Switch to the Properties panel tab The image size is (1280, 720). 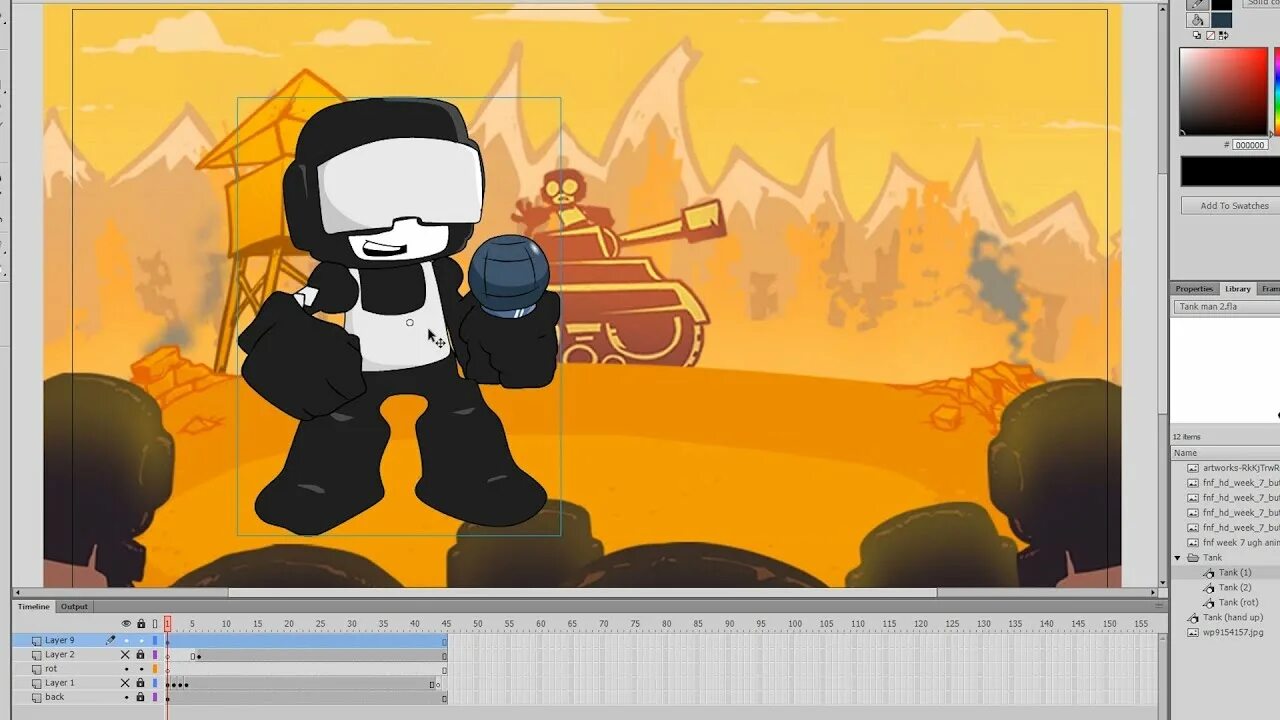pos(1194,289)
